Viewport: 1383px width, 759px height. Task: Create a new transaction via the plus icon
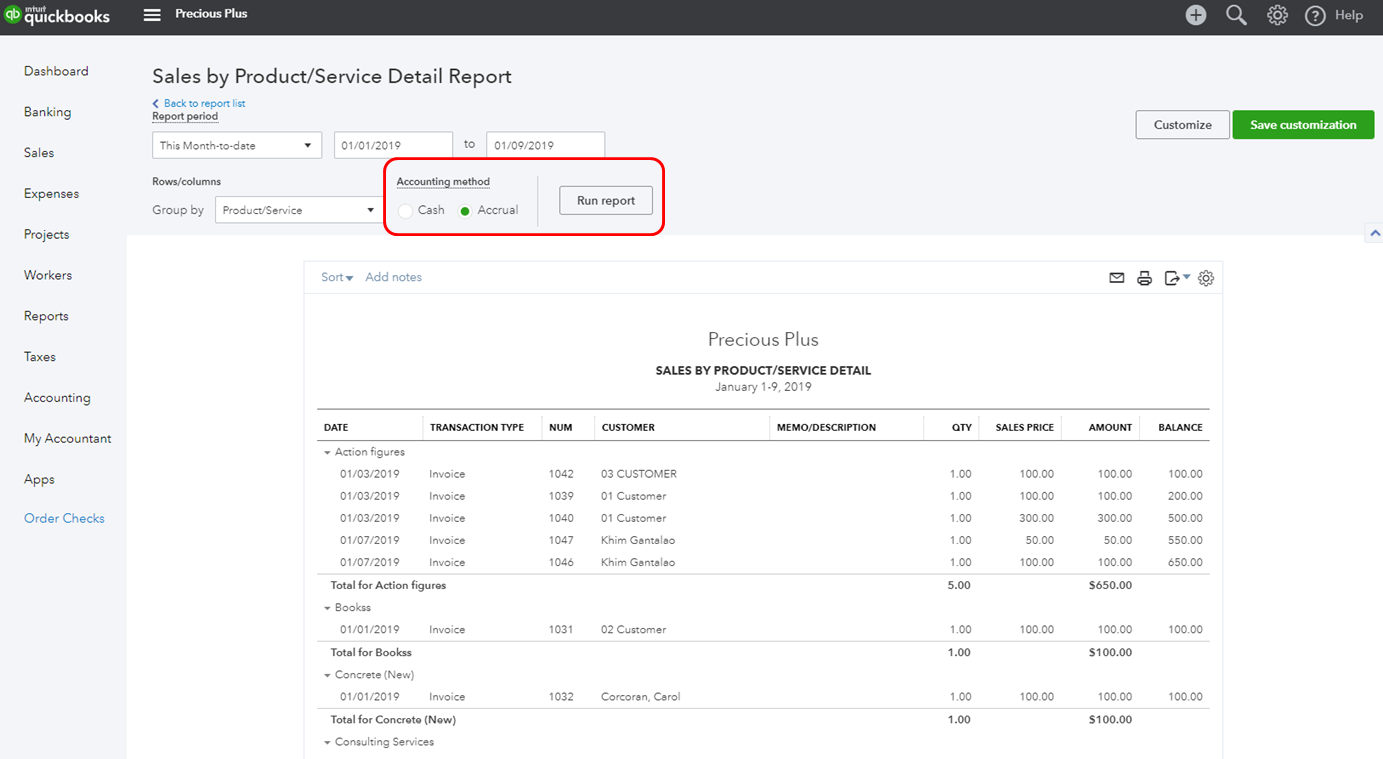[x=1196, y=15]
